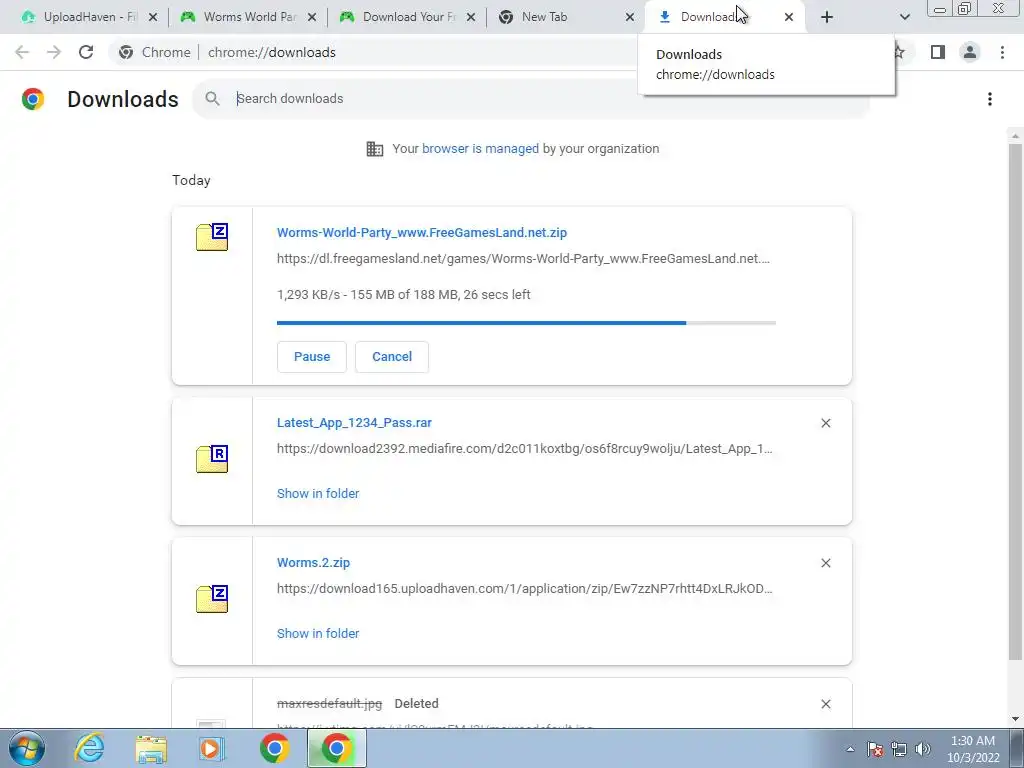Screen dimensions: 1024x768
Task: Close the Download Your File tab
Action: (471, 17)
